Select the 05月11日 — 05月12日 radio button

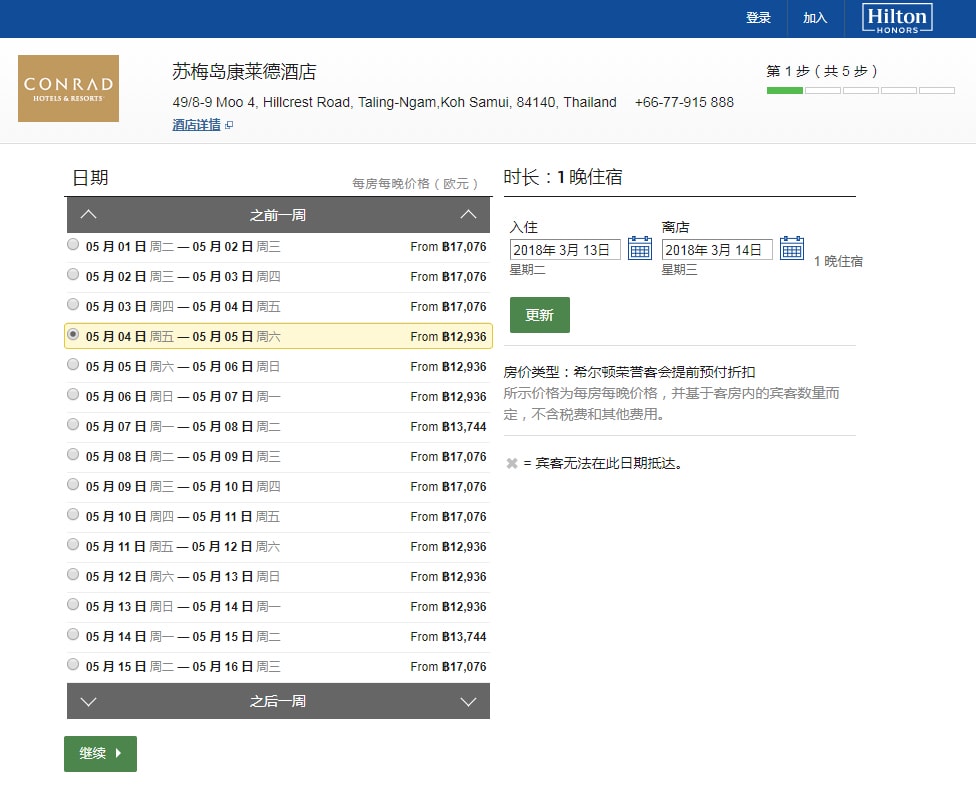pos(73,544)
